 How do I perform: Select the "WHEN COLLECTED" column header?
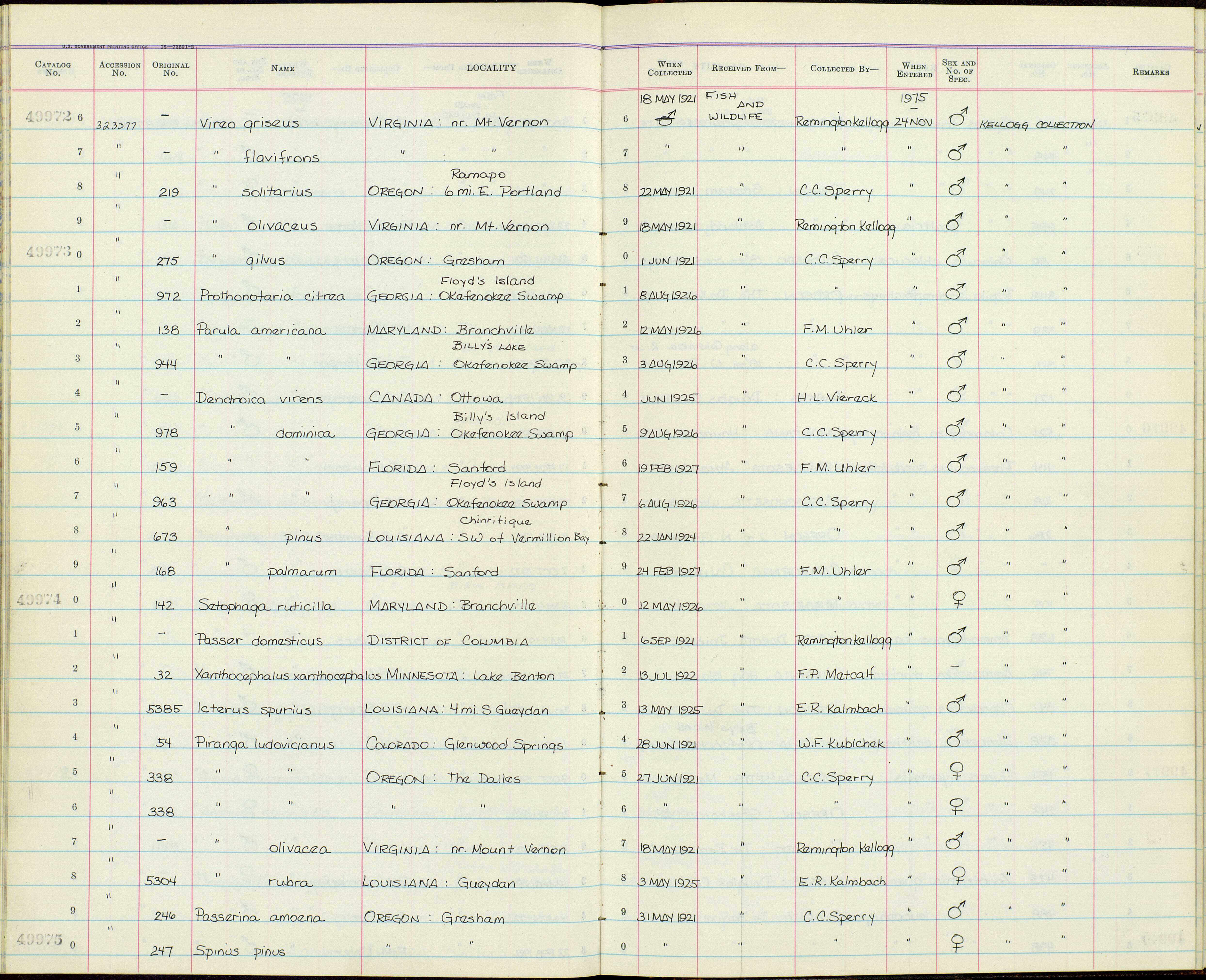pos(670,68)
